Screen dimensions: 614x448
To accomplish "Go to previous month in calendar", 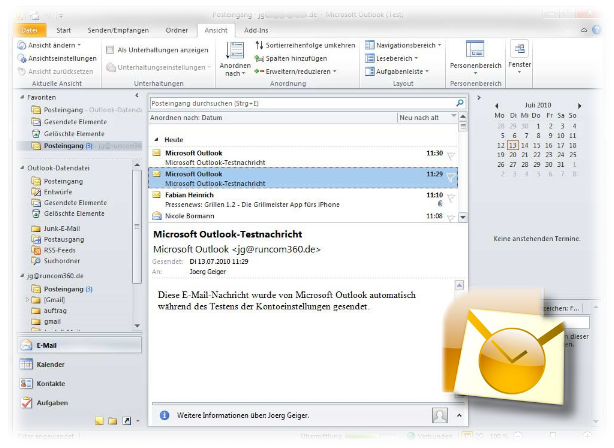I will coord(497,106).
